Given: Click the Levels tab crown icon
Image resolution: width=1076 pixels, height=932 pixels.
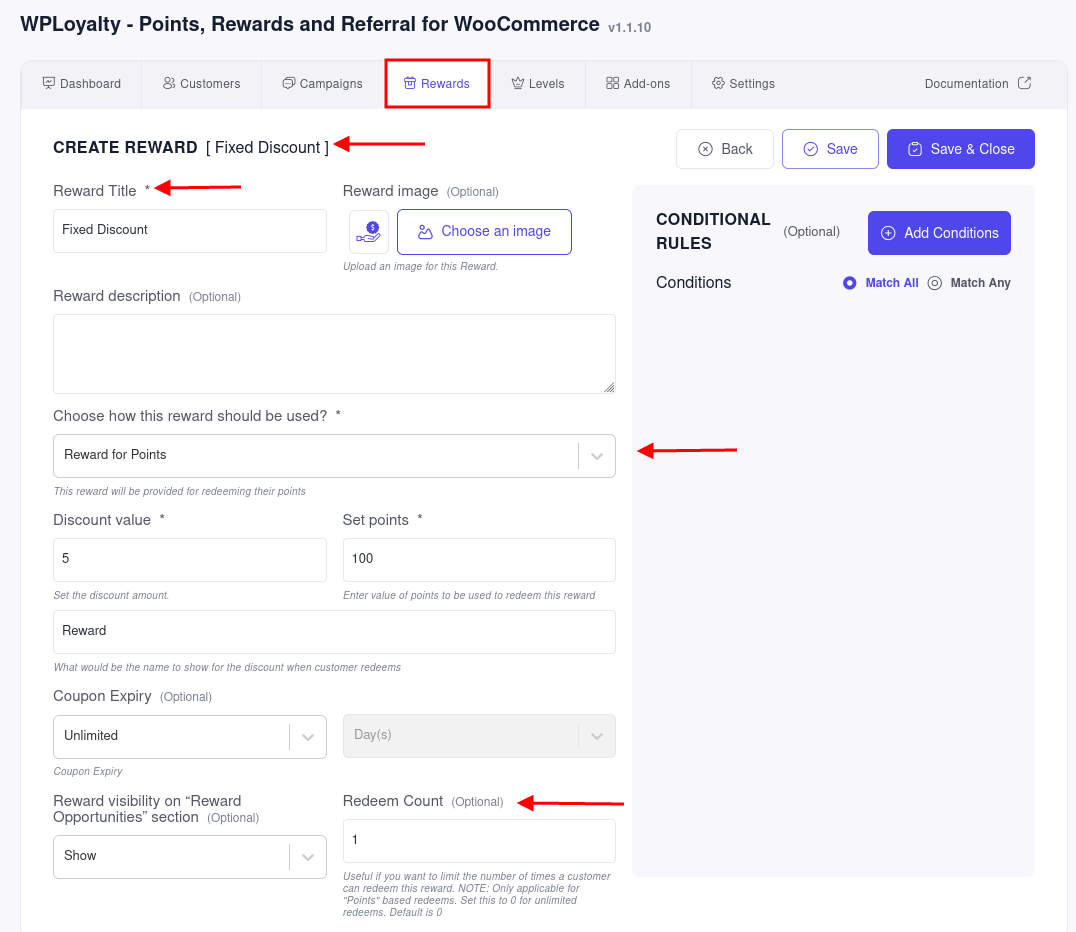Looking at the screenshot, I should tap(518, 83).
